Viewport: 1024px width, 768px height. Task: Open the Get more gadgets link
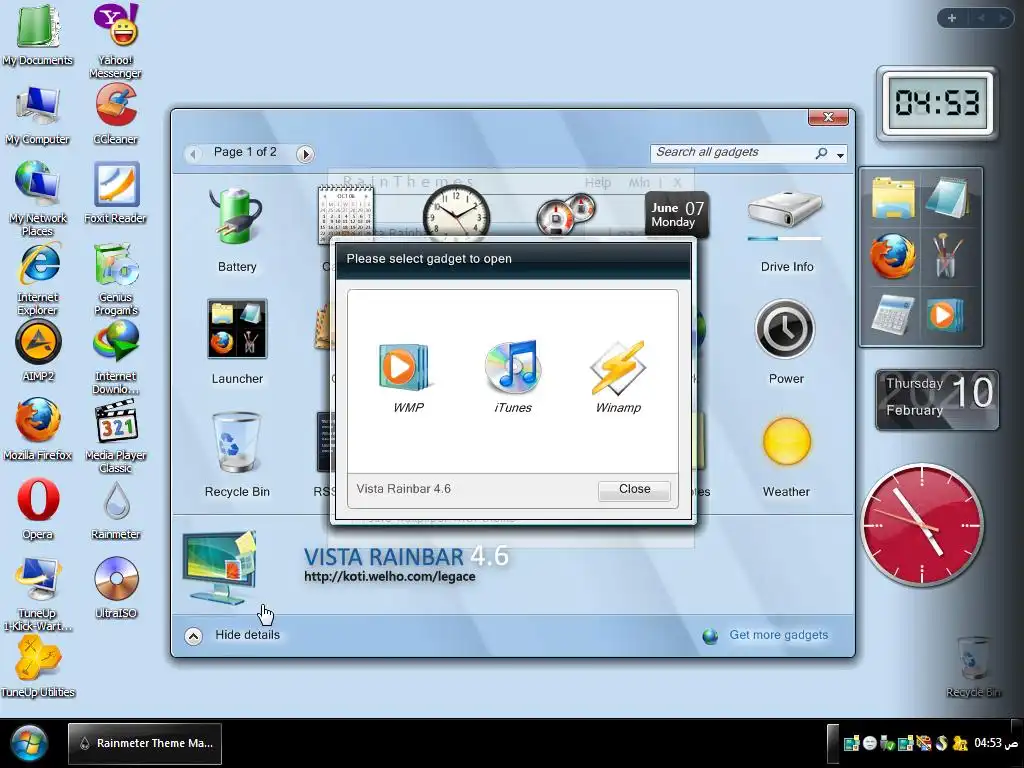[778, 635]
